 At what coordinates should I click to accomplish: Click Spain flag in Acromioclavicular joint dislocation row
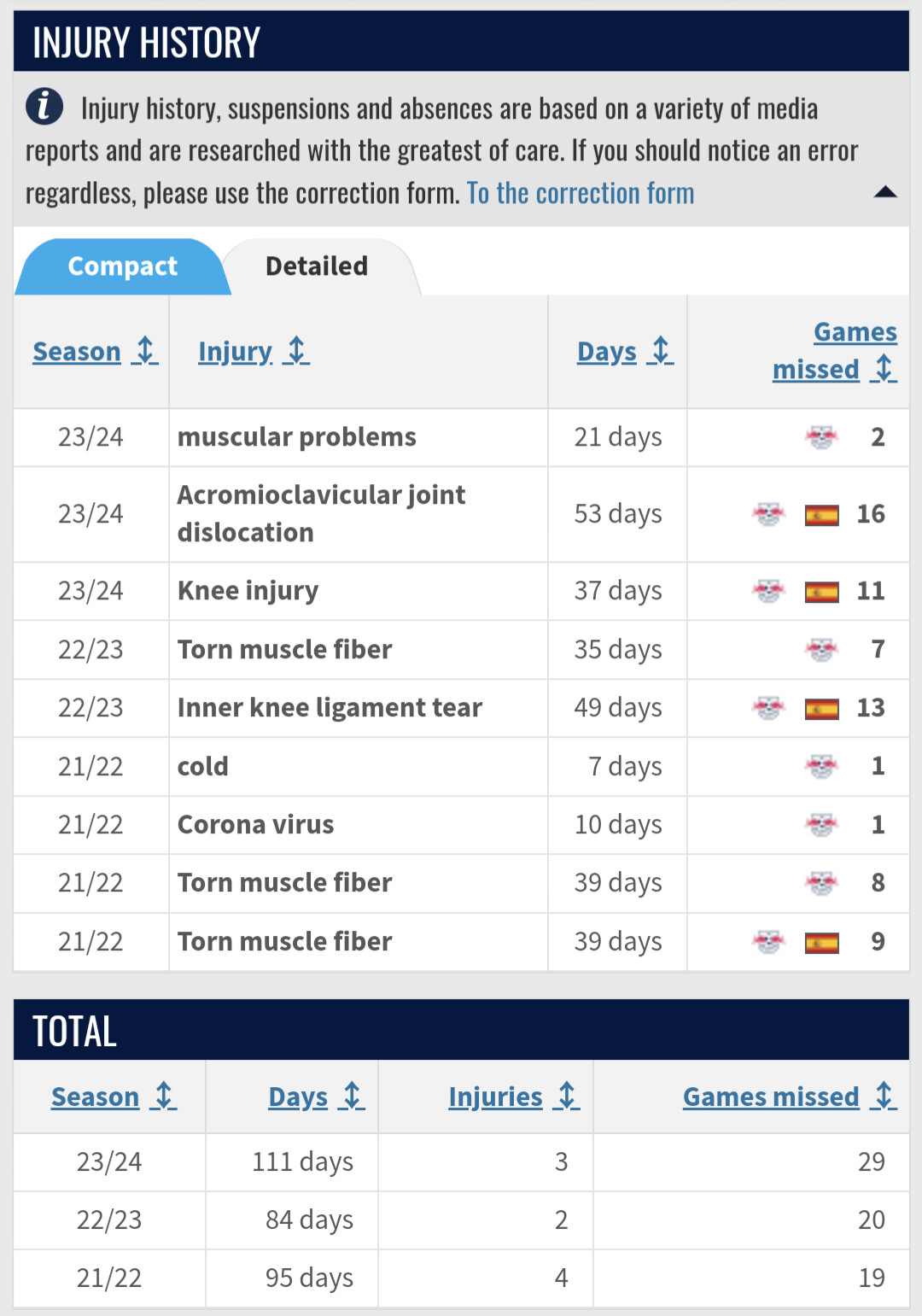(821, 515)
